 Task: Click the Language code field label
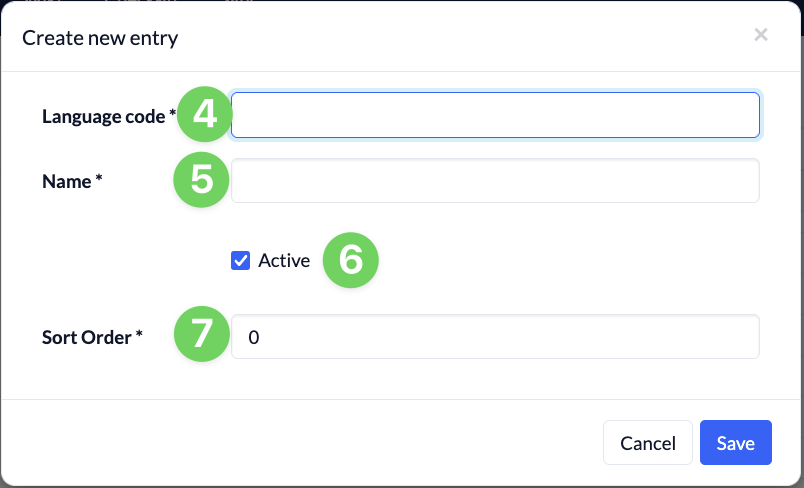(104, 116)
